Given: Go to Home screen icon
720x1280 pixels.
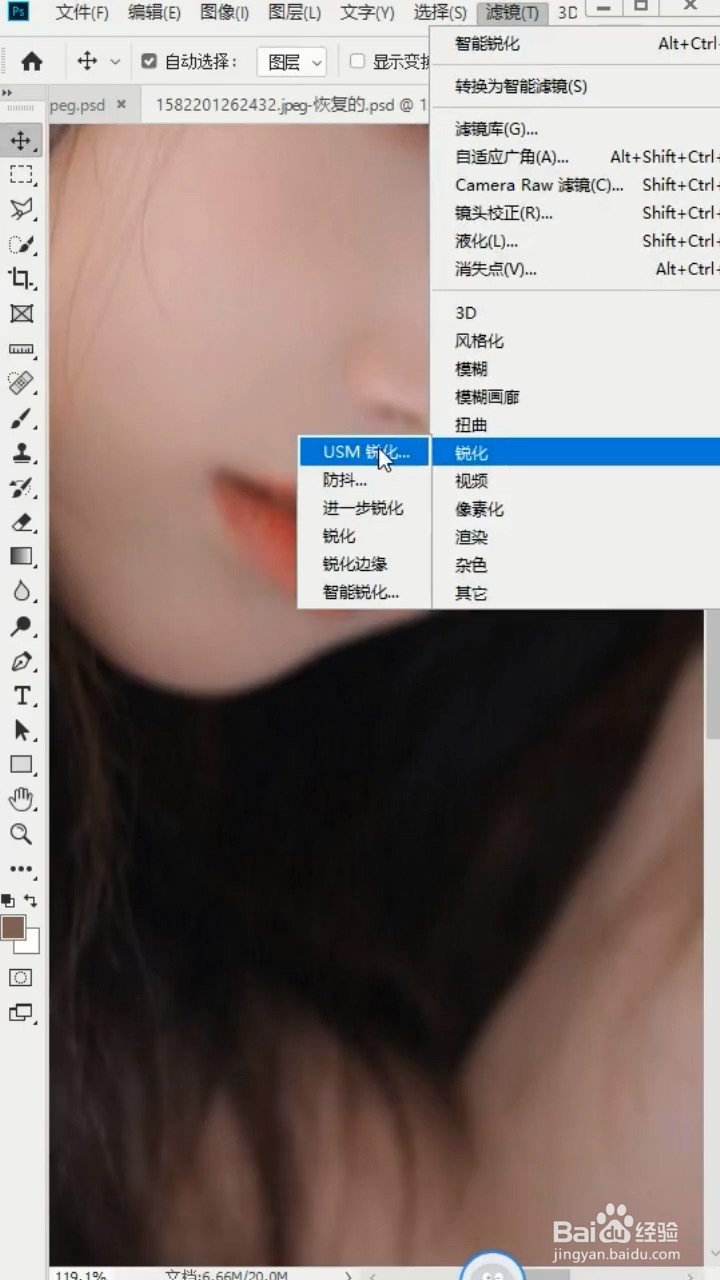Looking at the screenshot, I should 32,62.
